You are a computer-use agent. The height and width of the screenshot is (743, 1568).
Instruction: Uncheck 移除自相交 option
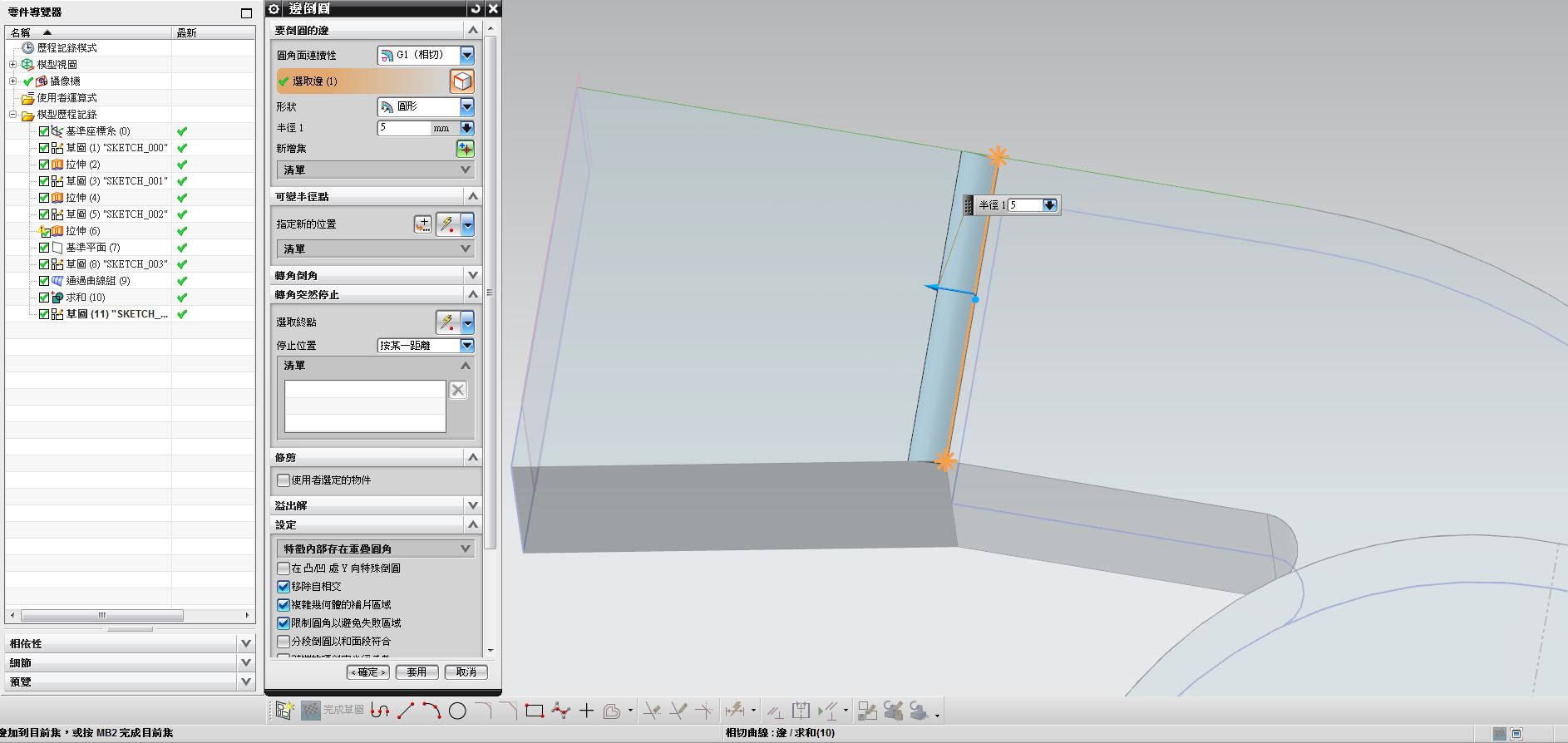click(284, 587)
